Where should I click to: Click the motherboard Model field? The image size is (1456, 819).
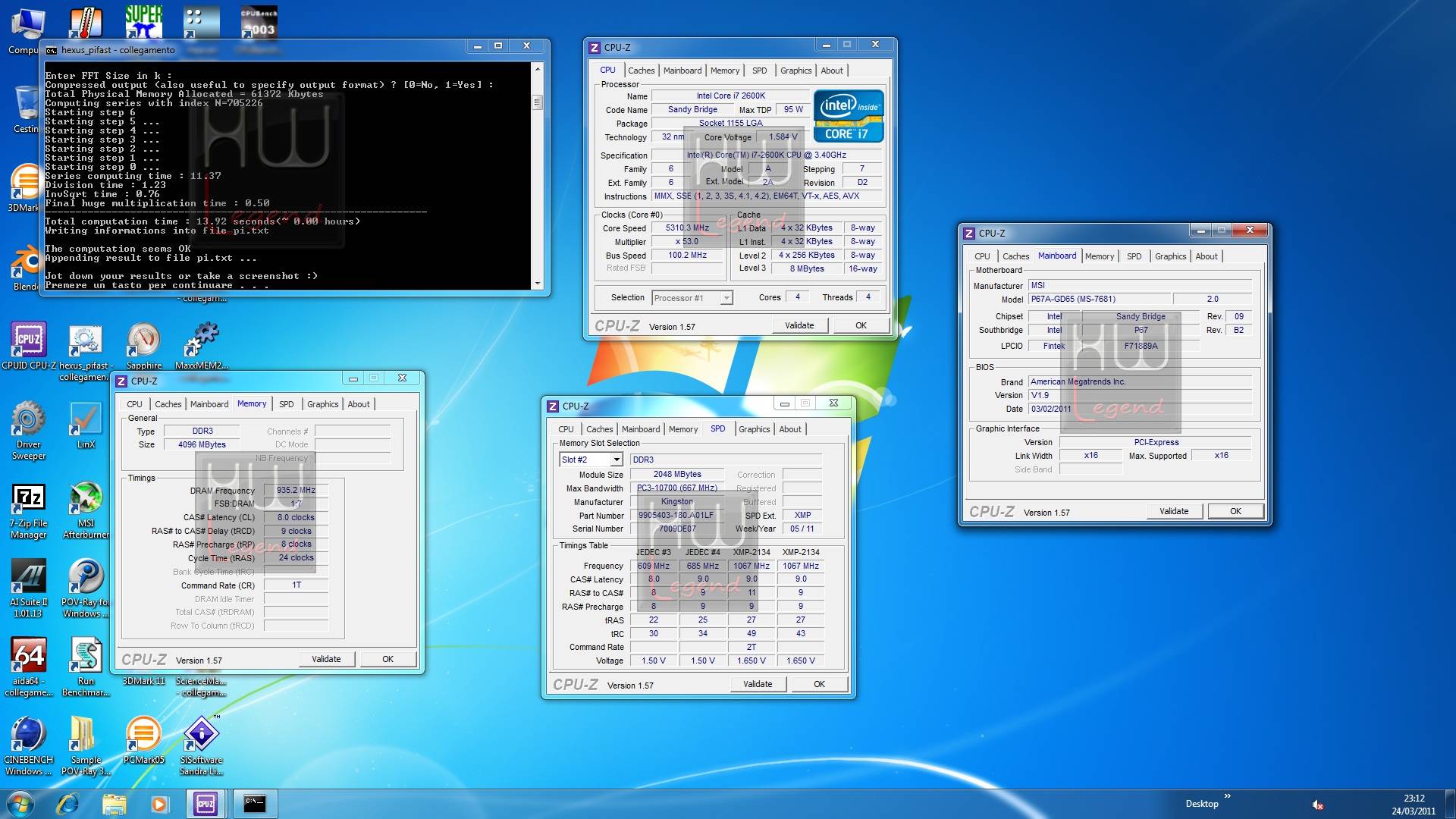tap(1100, 299)
